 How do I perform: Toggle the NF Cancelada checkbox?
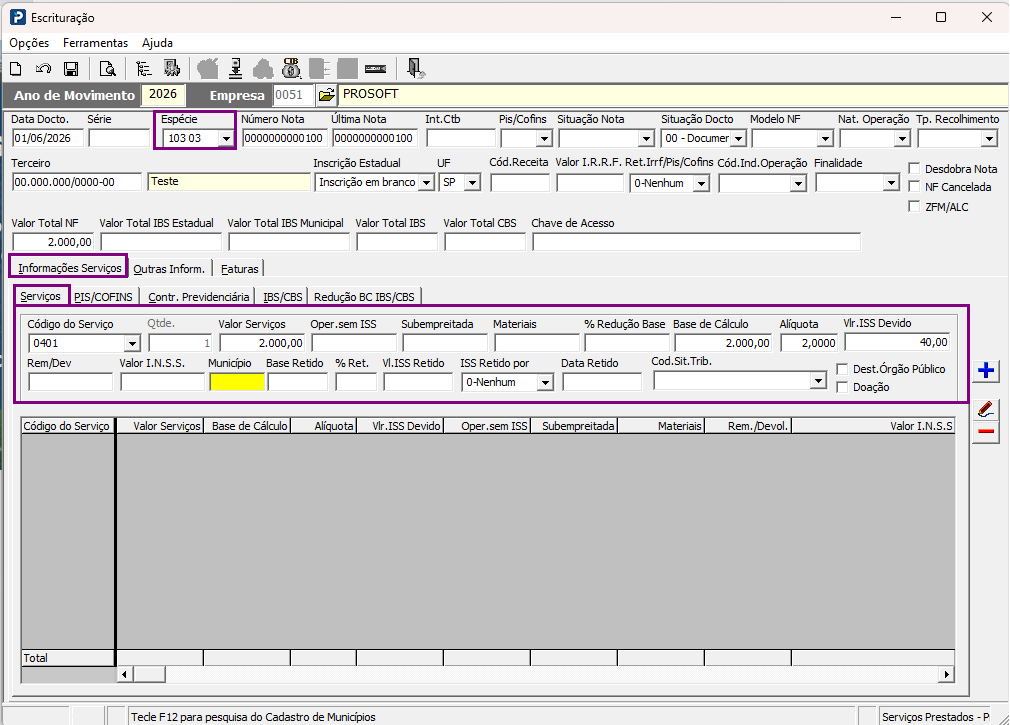click(914, 187)
